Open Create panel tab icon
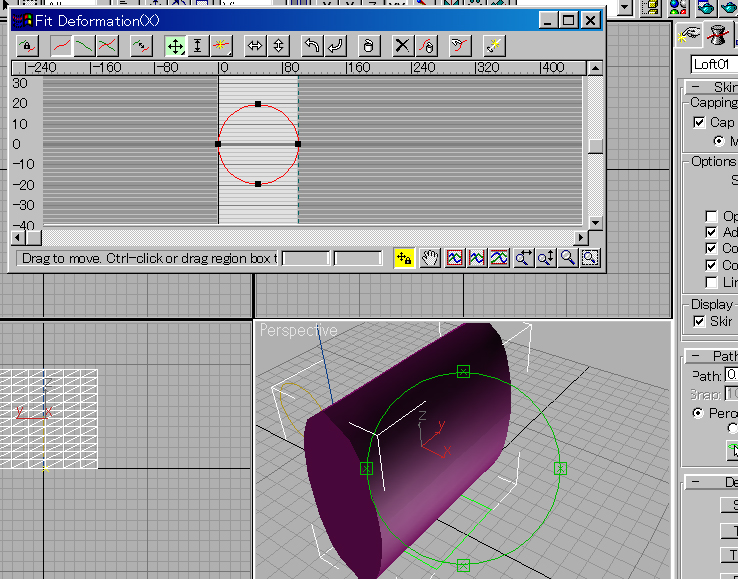The width and height of the screenshot is (738, 579). pos(690,35)
